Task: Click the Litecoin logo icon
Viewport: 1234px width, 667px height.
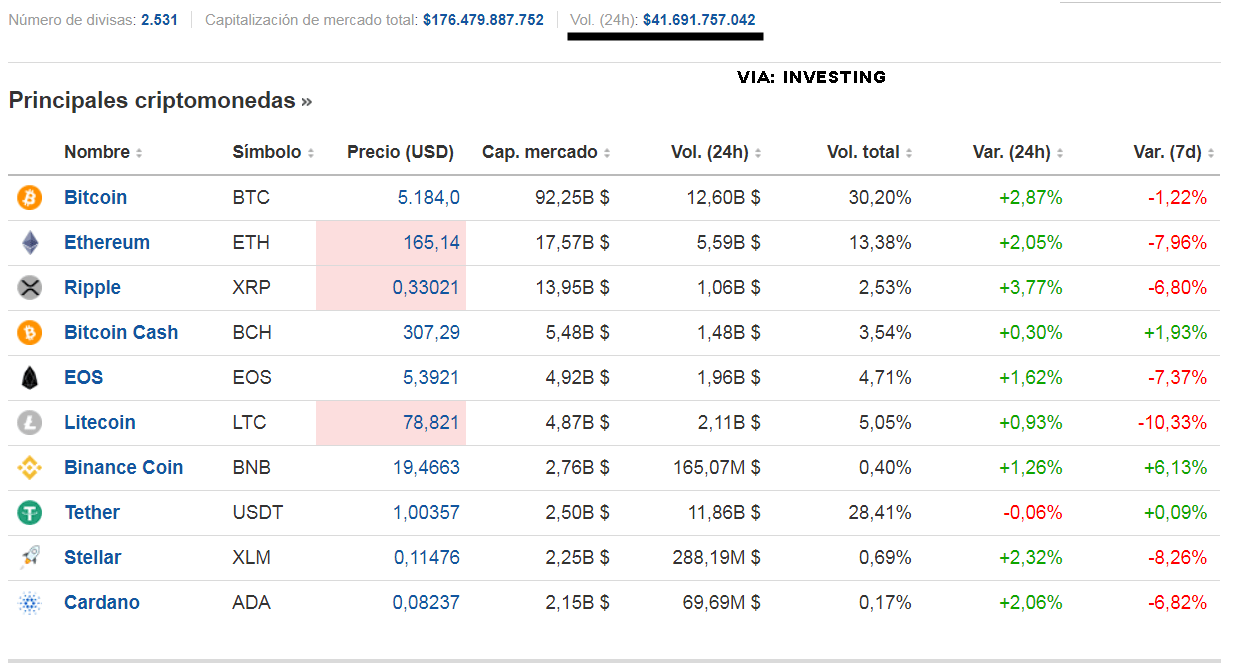Action: (30, 423)
